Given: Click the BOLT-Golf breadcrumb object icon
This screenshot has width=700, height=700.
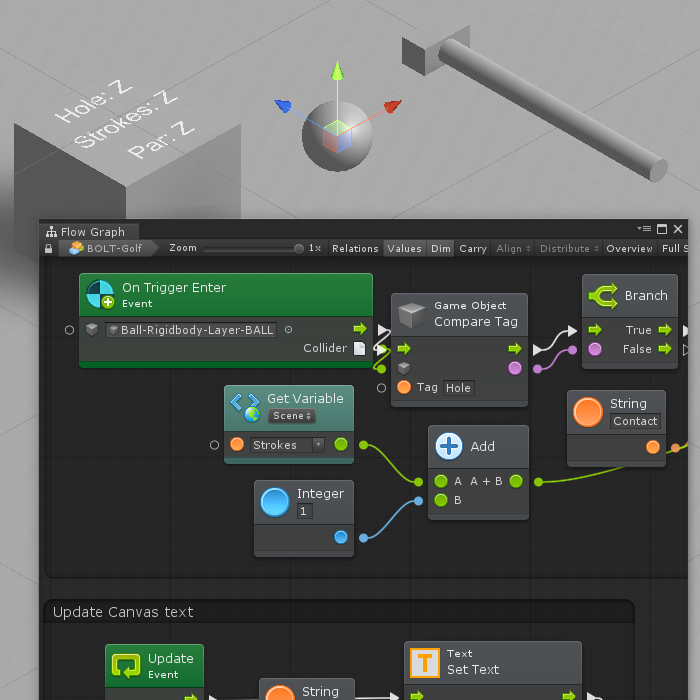Looking at the screenshot, I should pyautogui.click(x=76, y=248).
